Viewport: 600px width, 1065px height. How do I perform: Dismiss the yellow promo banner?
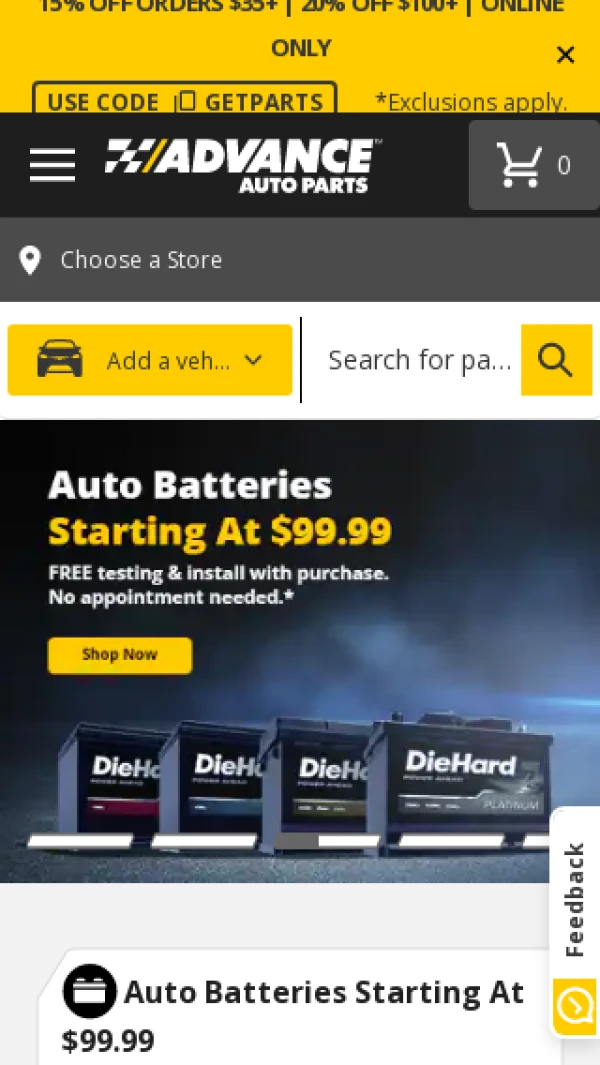(565, 55)
